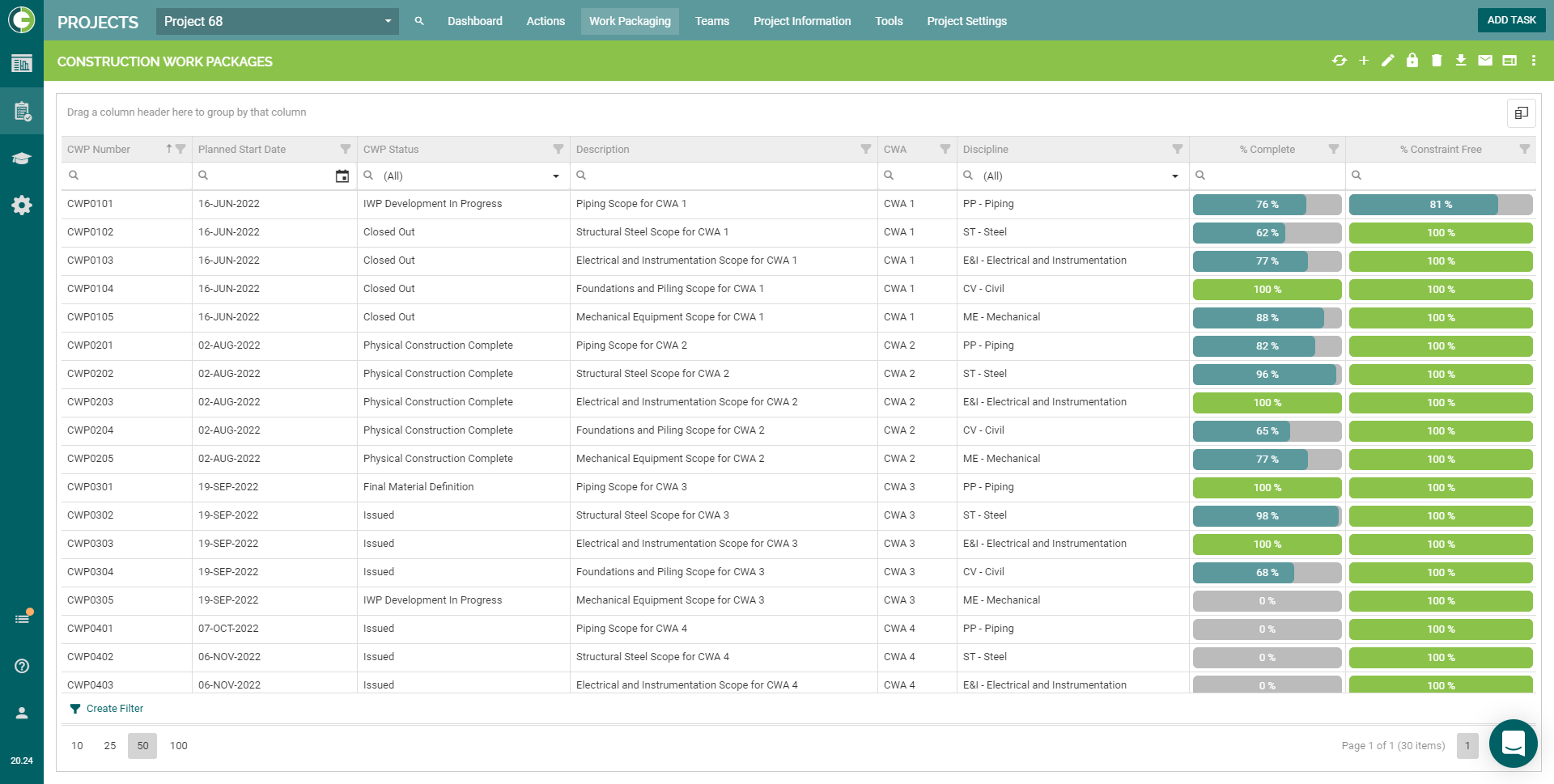Open the Project Information menu
The height and width of the screenshot is (784, 1554).
(x=802, y=21)
